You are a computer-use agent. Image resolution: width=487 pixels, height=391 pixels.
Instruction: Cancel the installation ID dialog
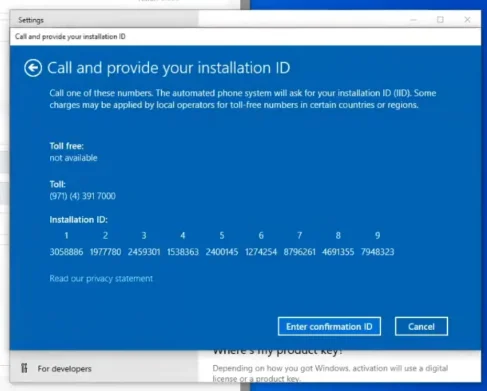421,326
